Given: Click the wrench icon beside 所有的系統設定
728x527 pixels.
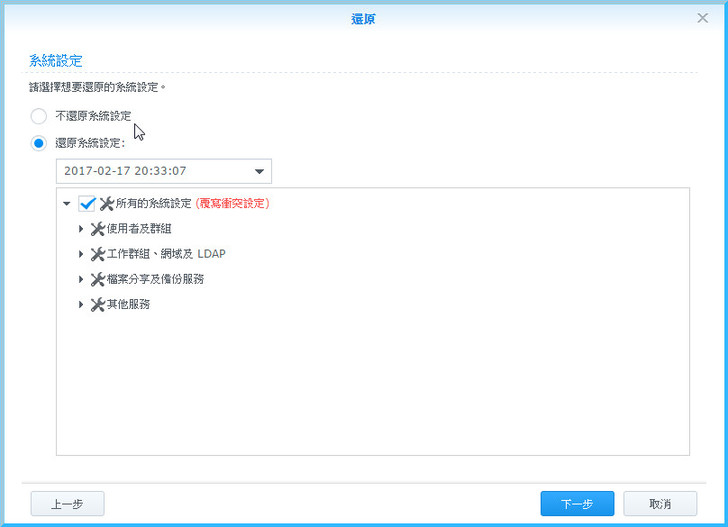Looking at the screenshot, I should tap(107, 203).
